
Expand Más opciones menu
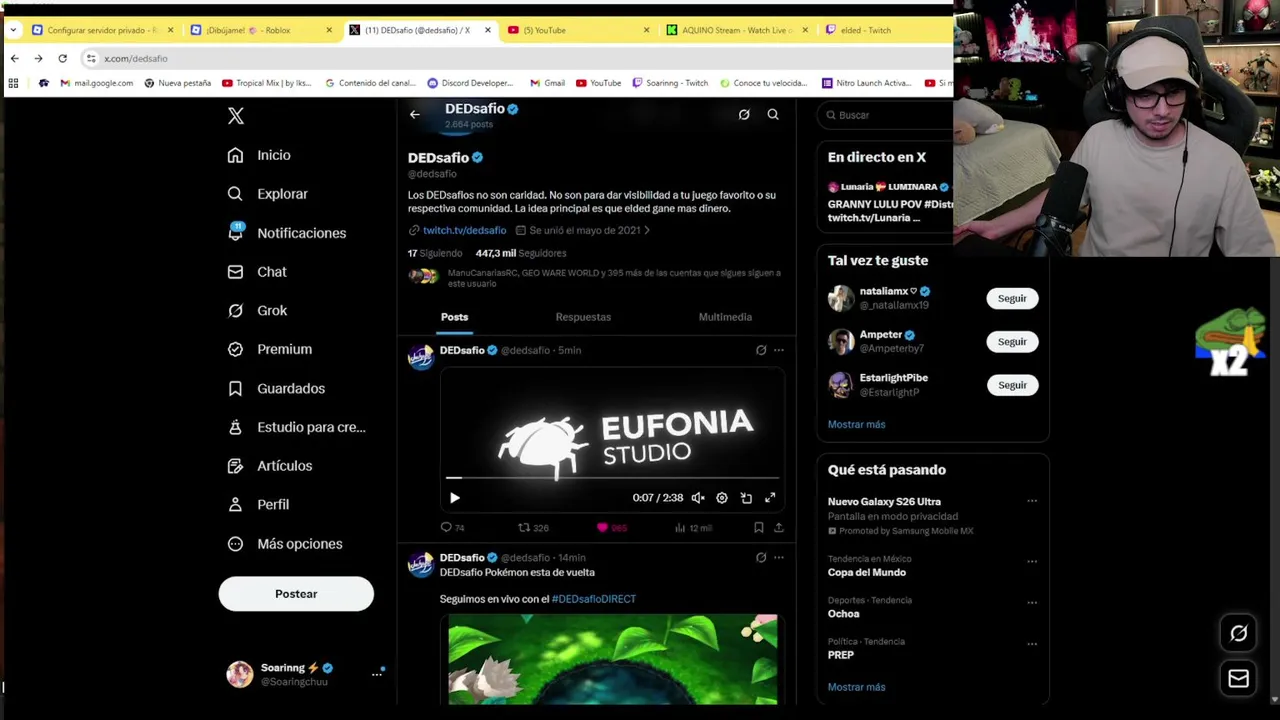285,544
